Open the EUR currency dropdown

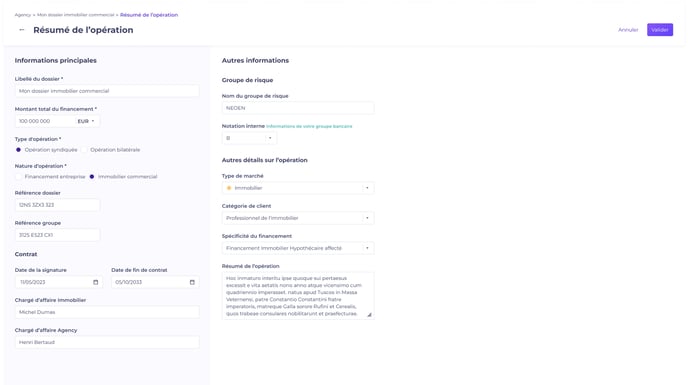coord(86,121)
